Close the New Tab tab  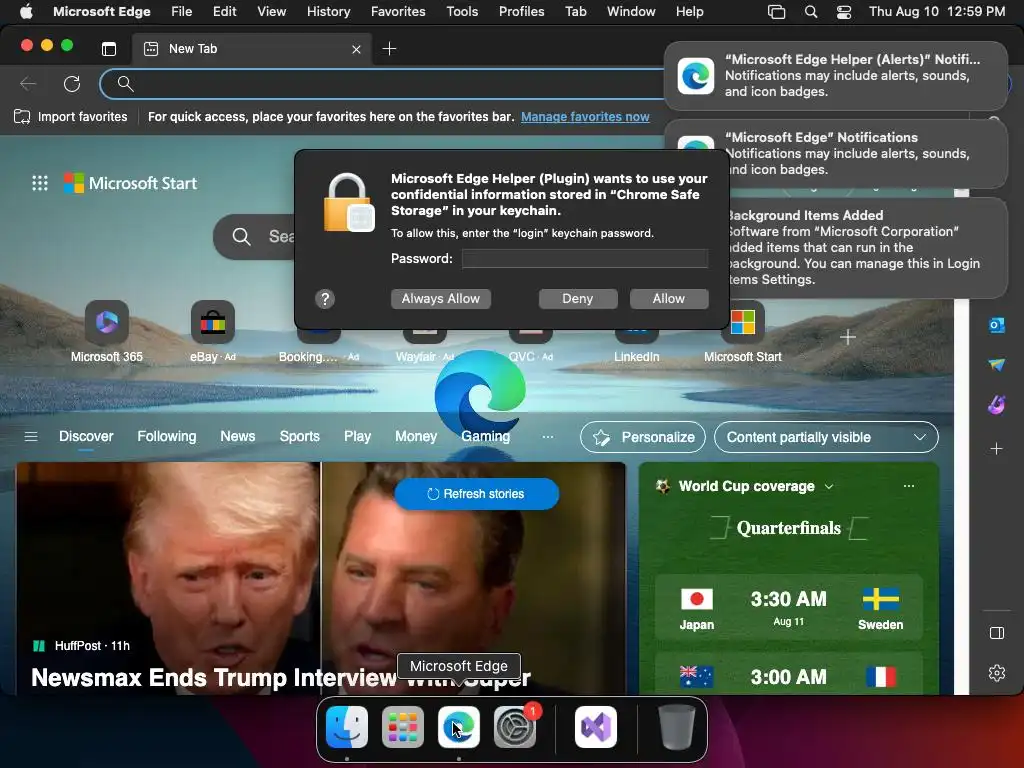pyautogui.click(x=356, y=49)
